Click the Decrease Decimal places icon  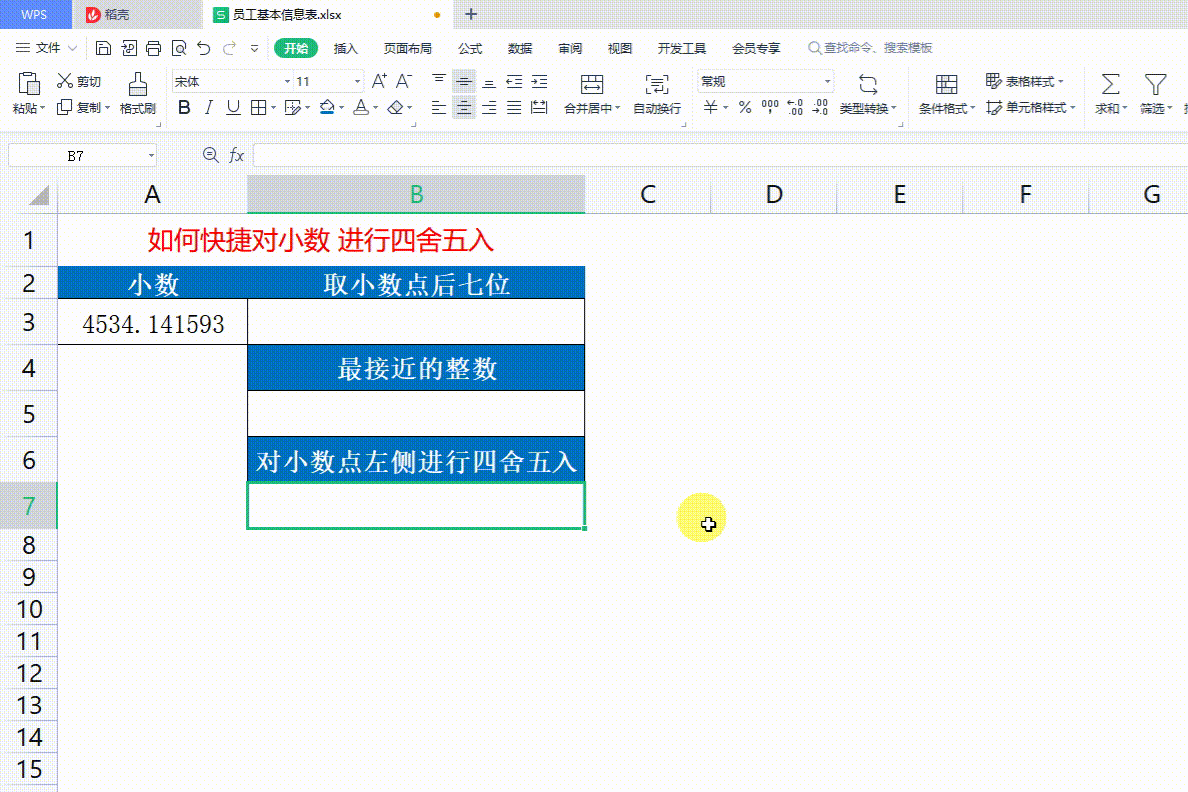pyautogui.click(x=820, y=108)
